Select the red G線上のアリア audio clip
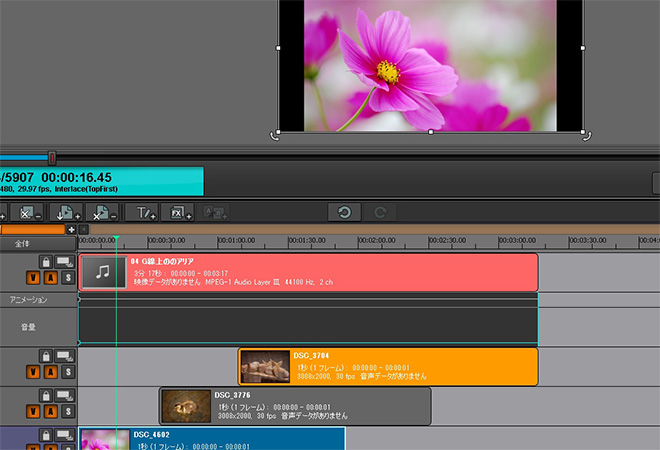Image resolution: width=660 pixels, height=450 pixels. [x=330, y=272]
